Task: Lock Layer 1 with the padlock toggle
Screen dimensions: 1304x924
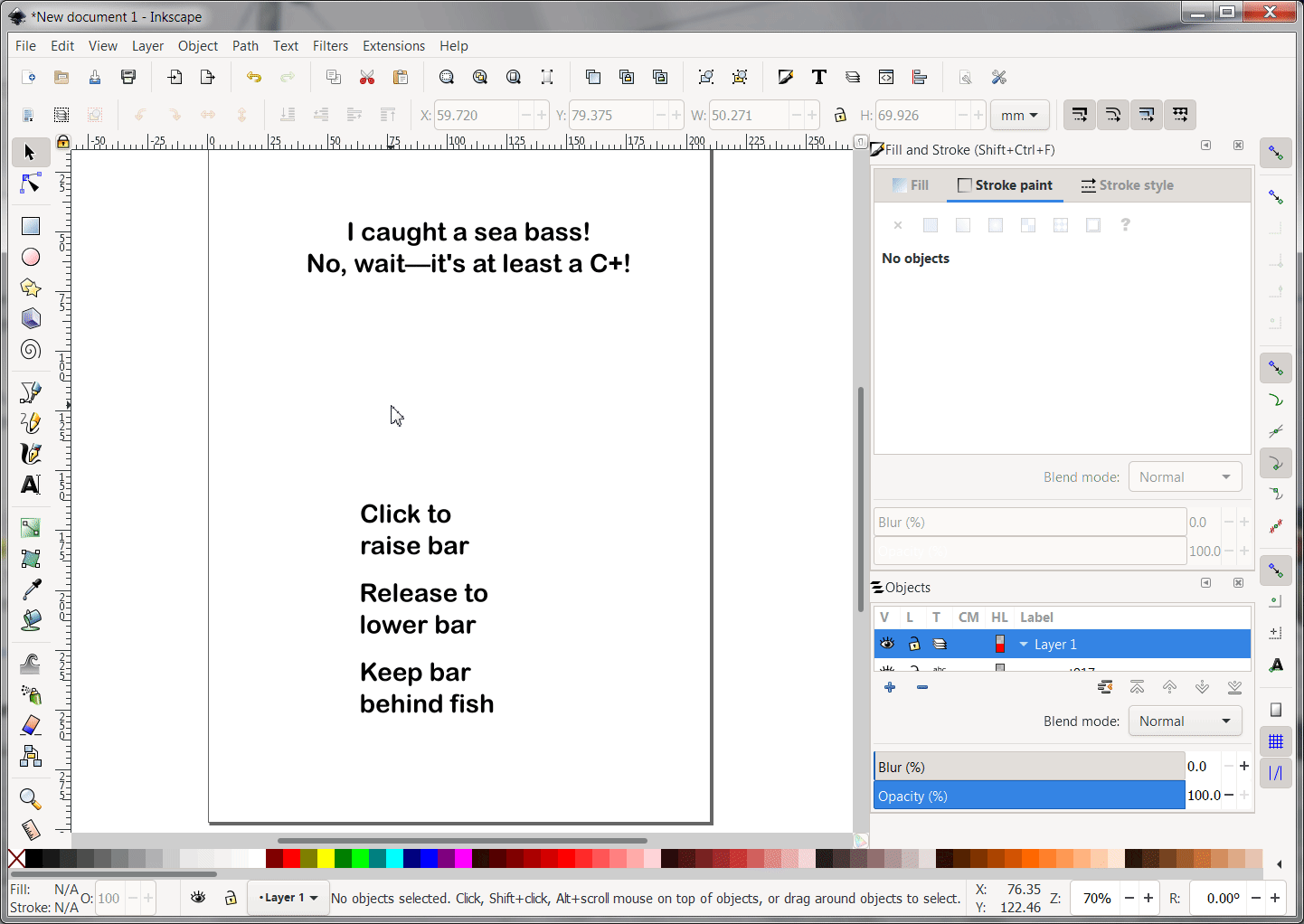Action: tap(914, 644)
